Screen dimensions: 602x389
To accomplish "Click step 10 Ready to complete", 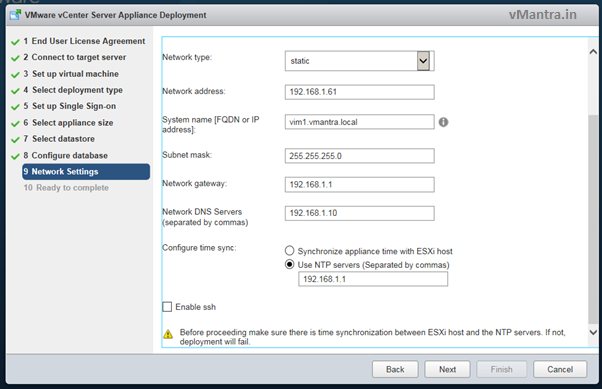I will coord(66,188).
